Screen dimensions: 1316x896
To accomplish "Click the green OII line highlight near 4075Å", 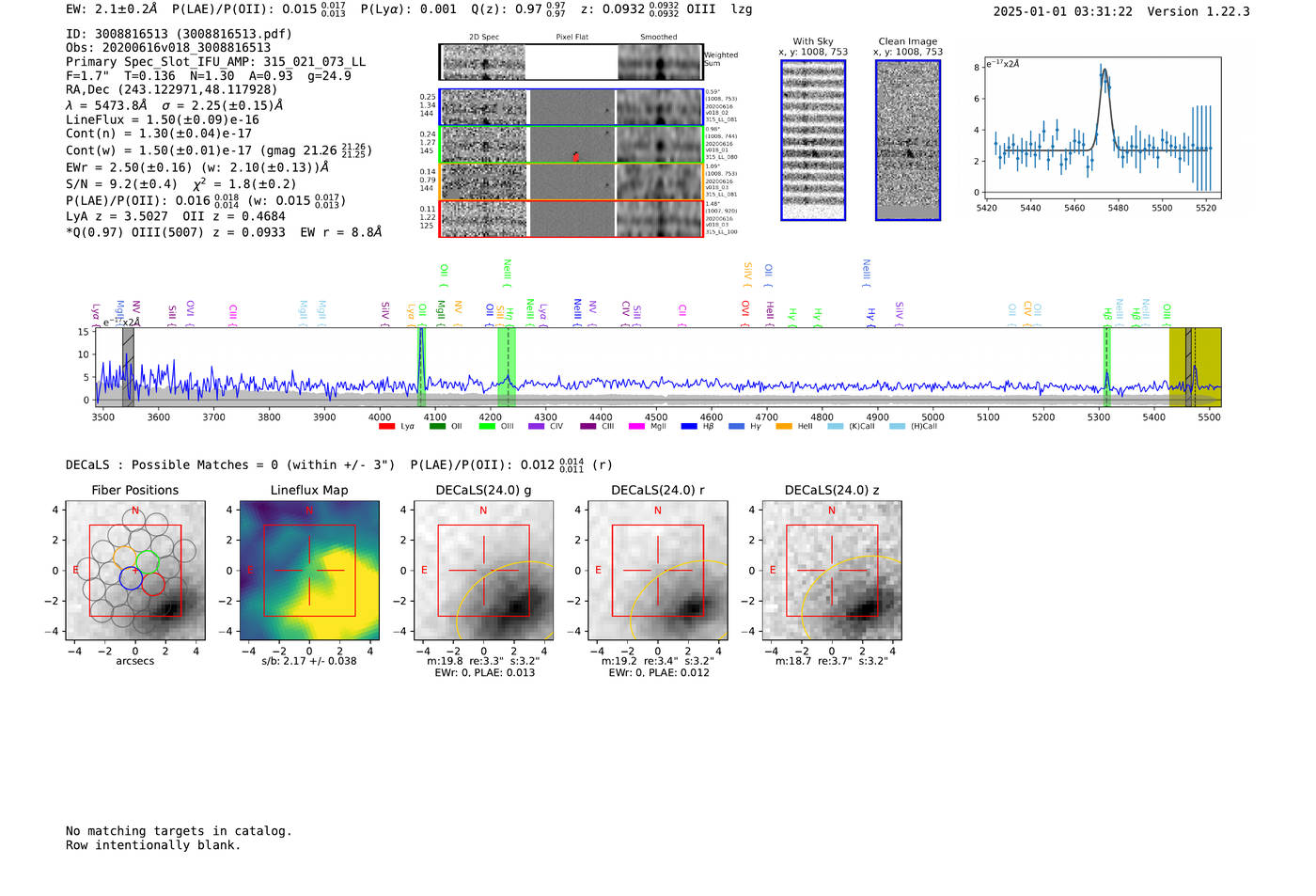I will click(x=421, y=367).
